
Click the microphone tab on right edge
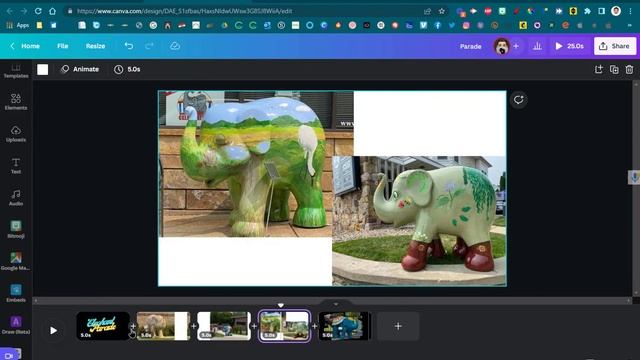[634, 177]
